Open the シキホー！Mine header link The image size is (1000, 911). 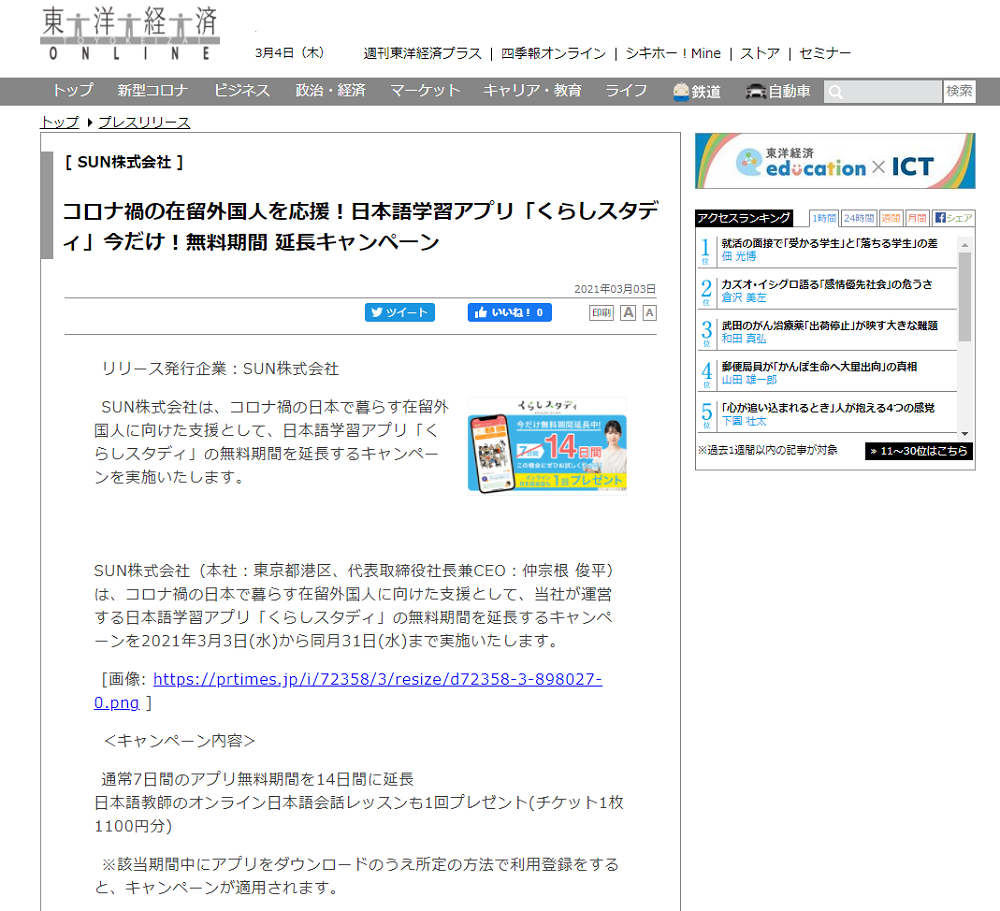click(x=673, y=54)
